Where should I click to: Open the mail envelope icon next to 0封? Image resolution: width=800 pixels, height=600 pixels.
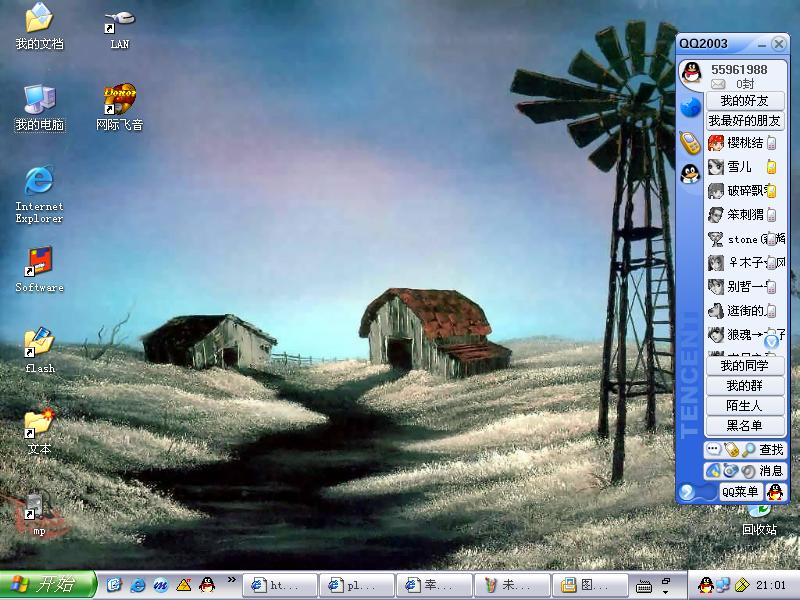click(718, 84)
